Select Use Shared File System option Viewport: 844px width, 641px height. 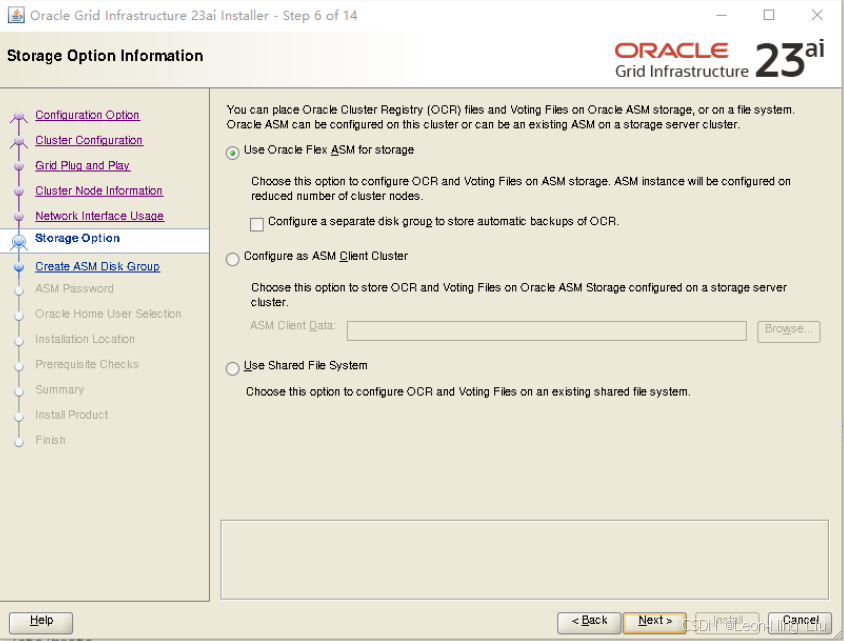coord(232,369)
